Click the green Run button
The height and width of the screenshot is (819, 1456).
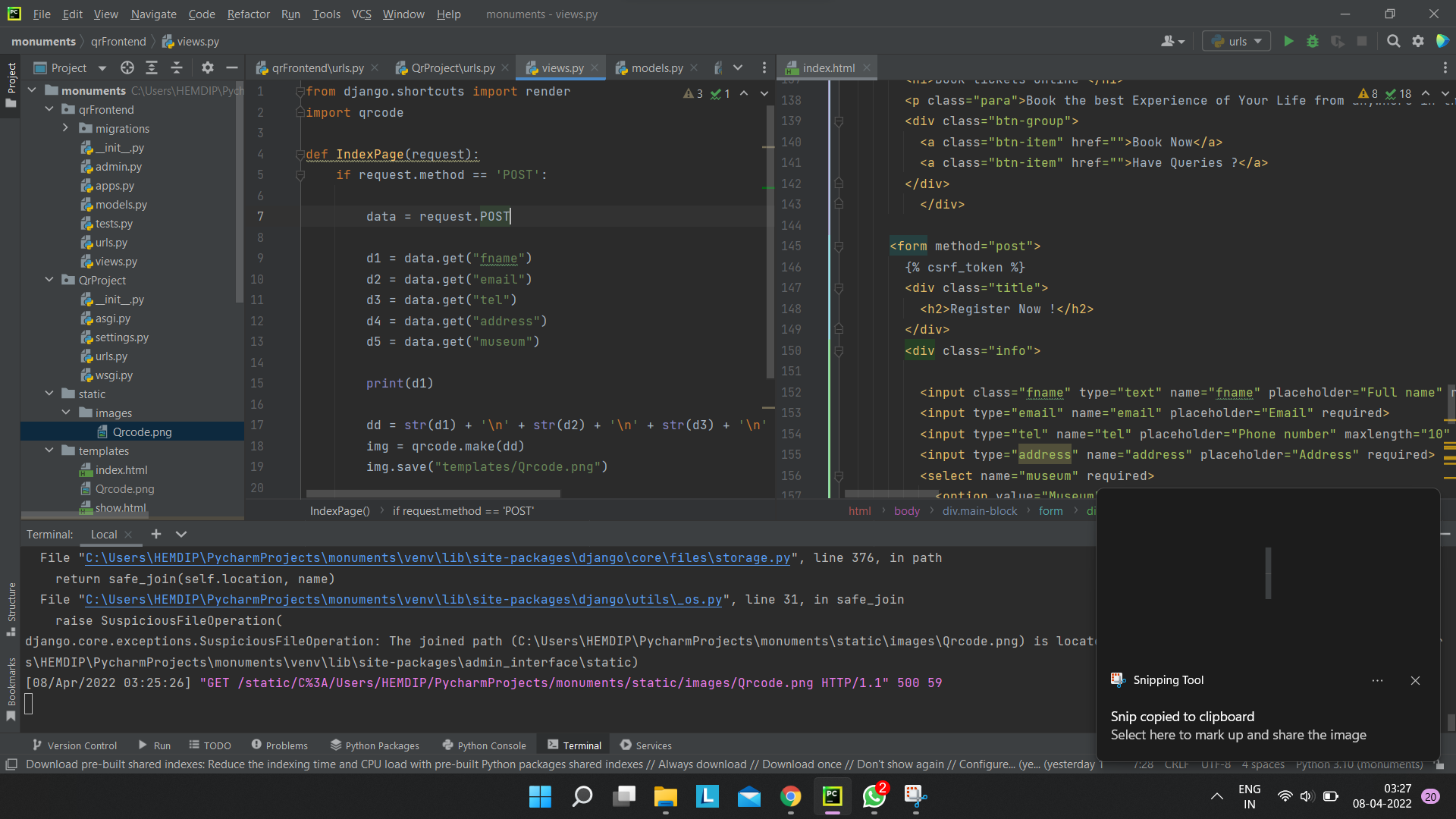click(x=1288, y=42)
